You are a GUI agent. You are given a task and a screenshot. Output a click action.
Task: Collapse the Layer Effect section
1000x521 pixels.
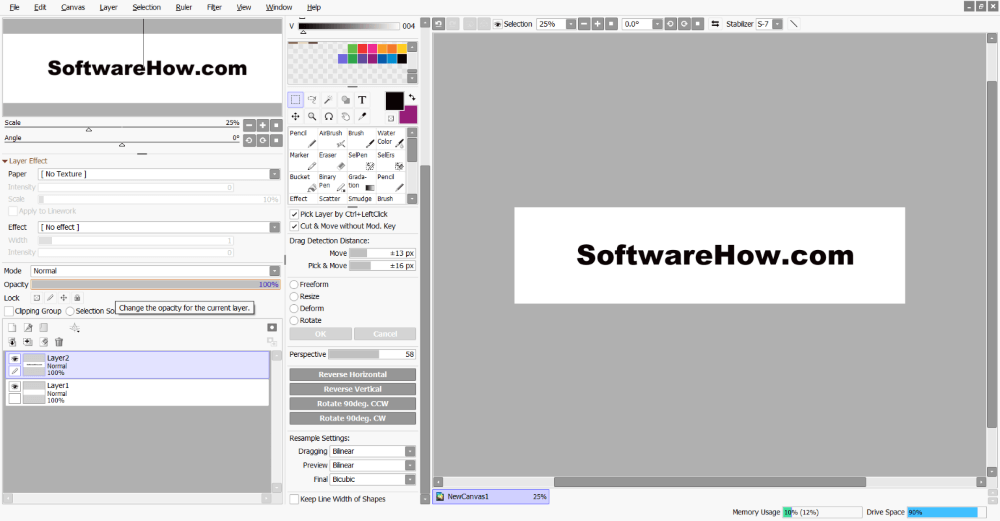[5, 161]
